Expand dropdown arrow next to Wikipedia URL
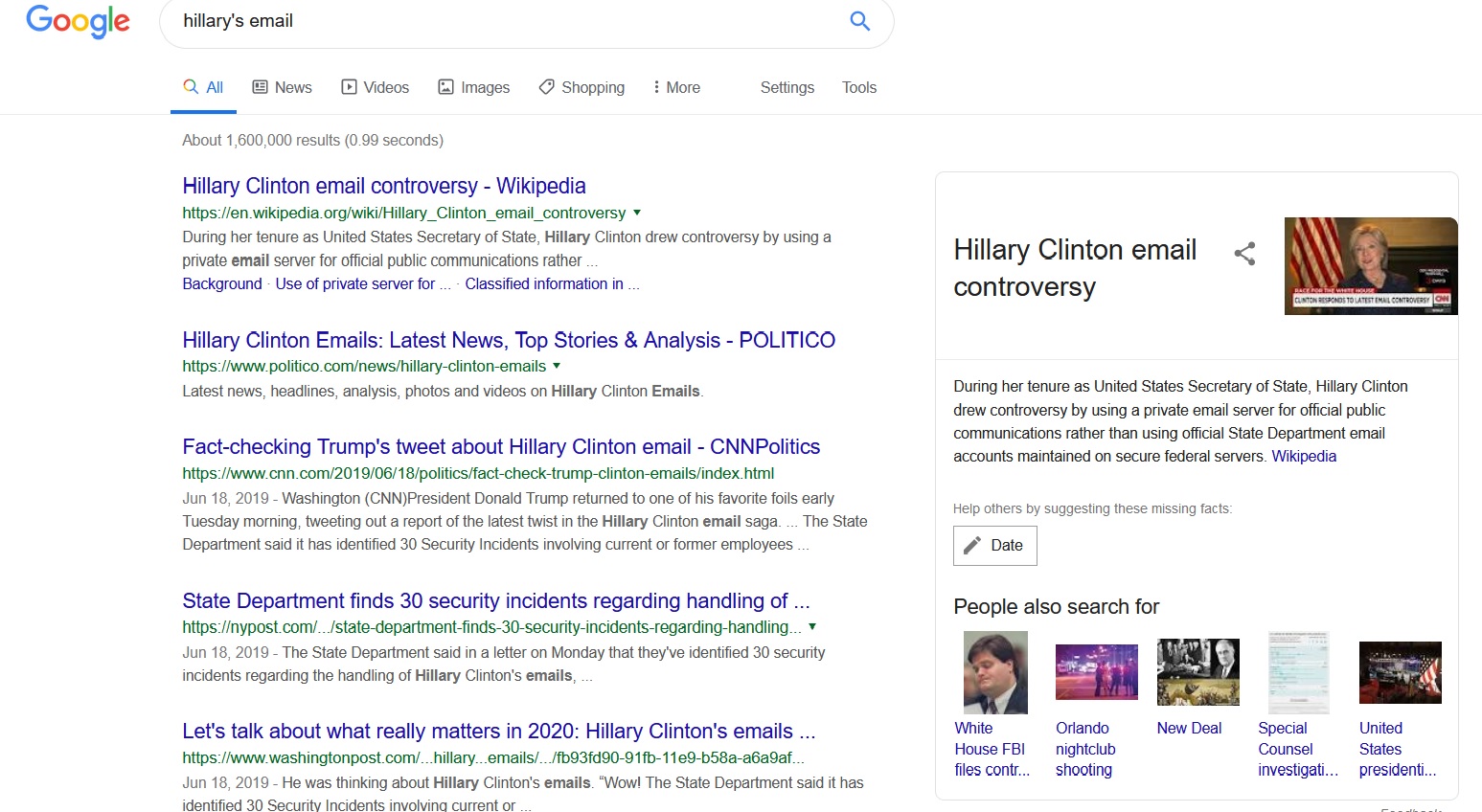This screenshot has height=812, width=1482. (637, 213)
